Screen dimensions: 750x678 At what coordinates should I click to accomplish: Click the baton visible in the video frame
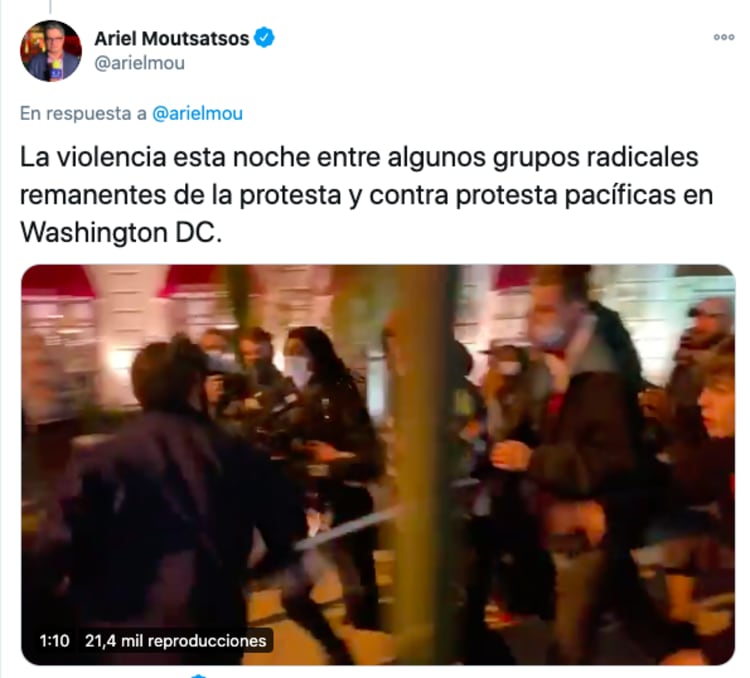[x=350, y=528]
